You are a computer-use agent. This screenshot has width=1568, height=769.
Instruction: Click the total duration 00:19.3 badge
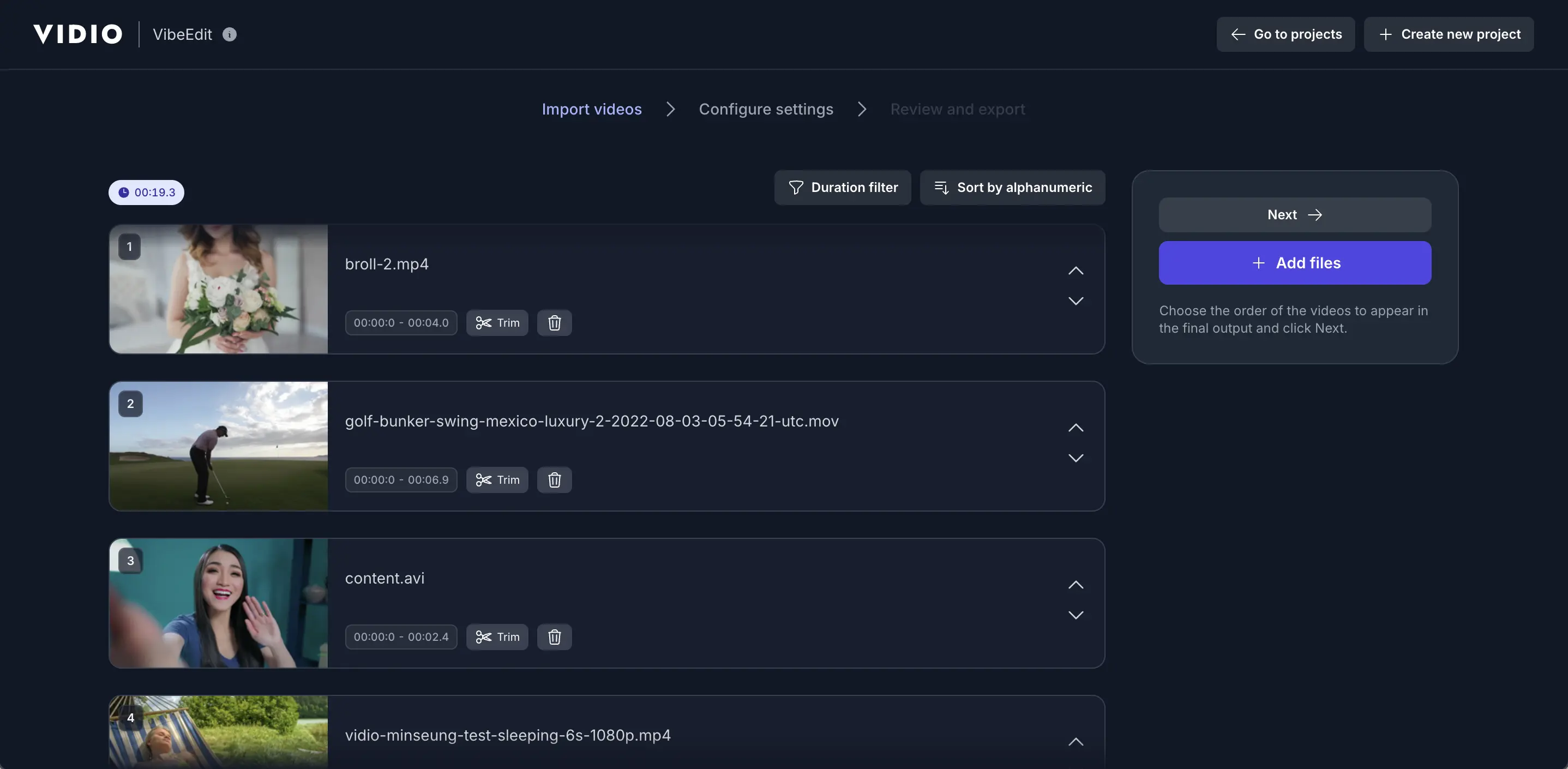pyautogui.click(x=146, y=193)
